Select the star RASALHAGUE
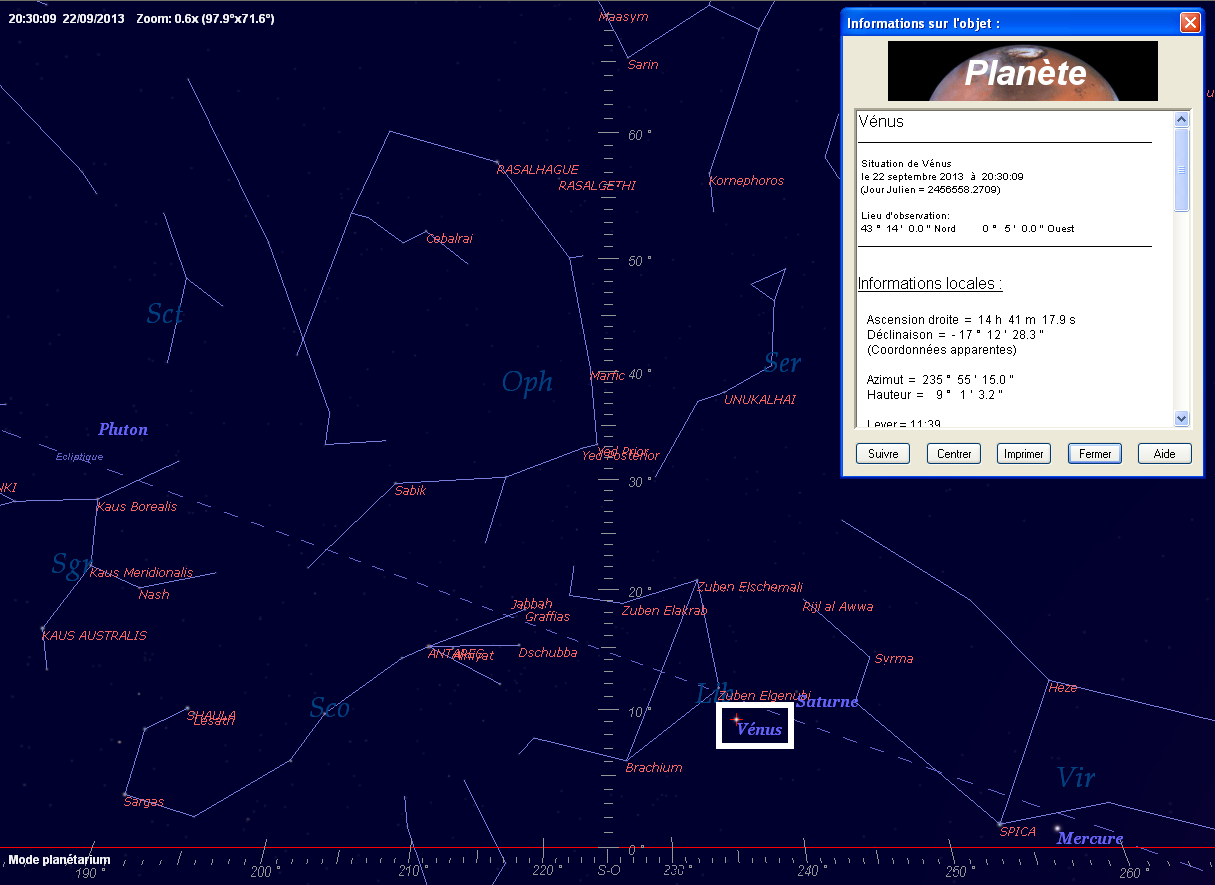1215x885 pixels. [x=497, y=162]
